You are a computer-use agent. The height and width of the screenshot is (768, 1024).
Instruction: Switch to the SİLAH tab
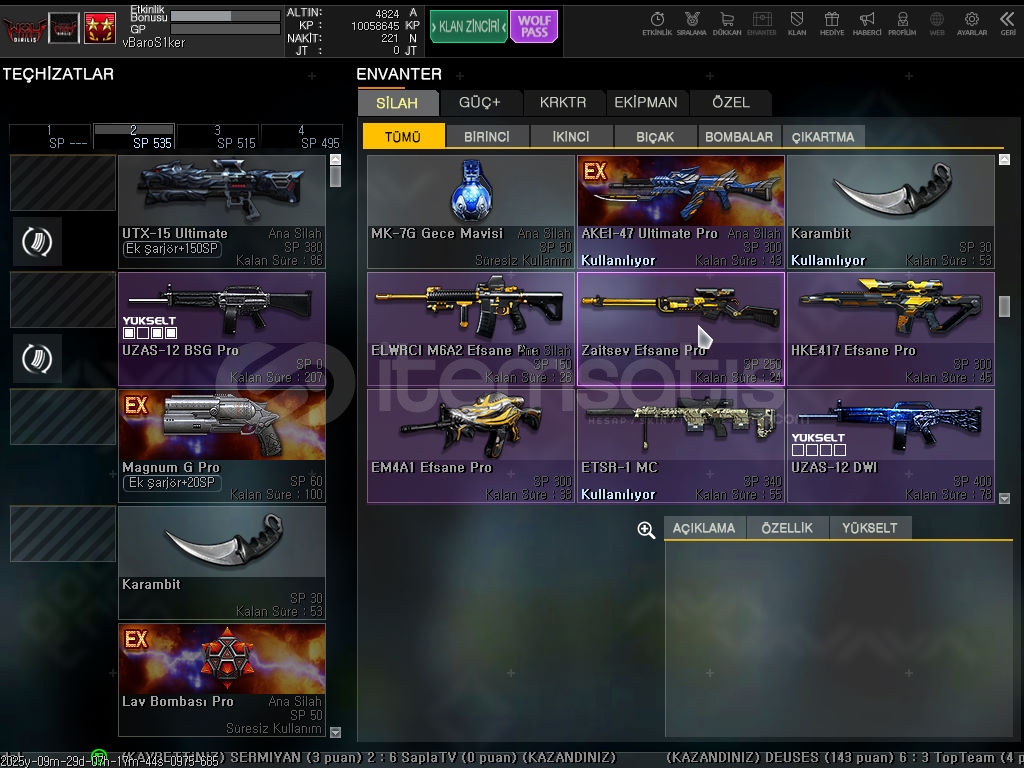pyautogui.click(x=397, y=103)
